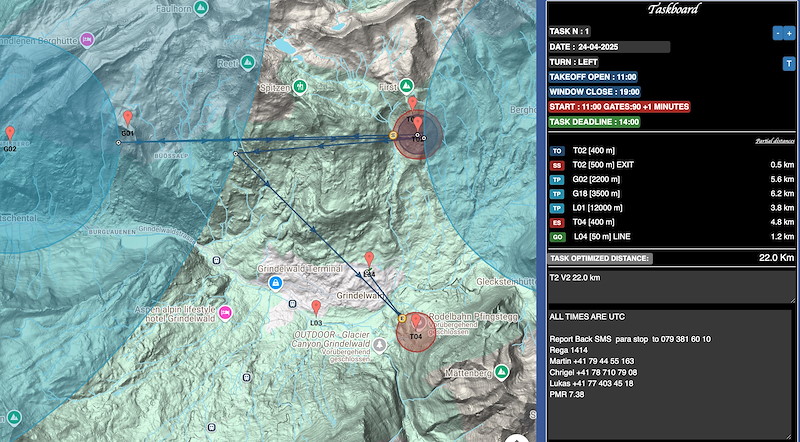Click the grey Glacier Canyon Grindelwald icon
The image size is (800, 442).
[x=379, y=345]
